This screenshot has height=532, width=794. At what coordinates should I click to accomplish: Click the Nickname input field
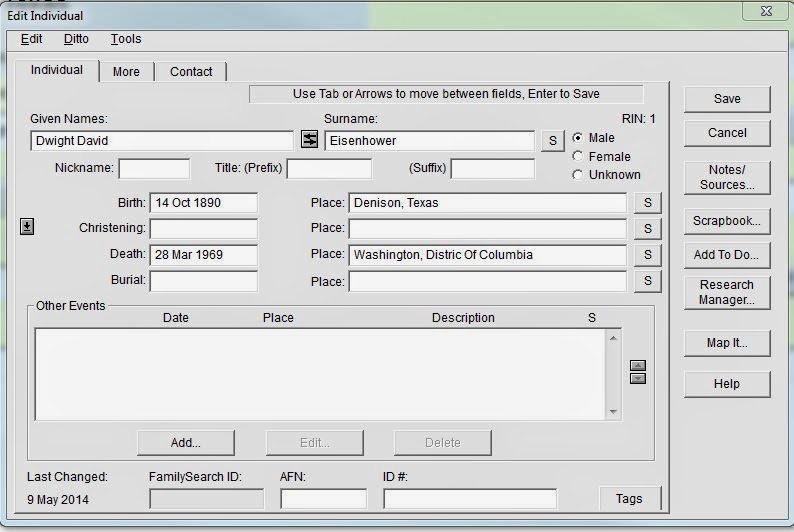click(154, 169)
